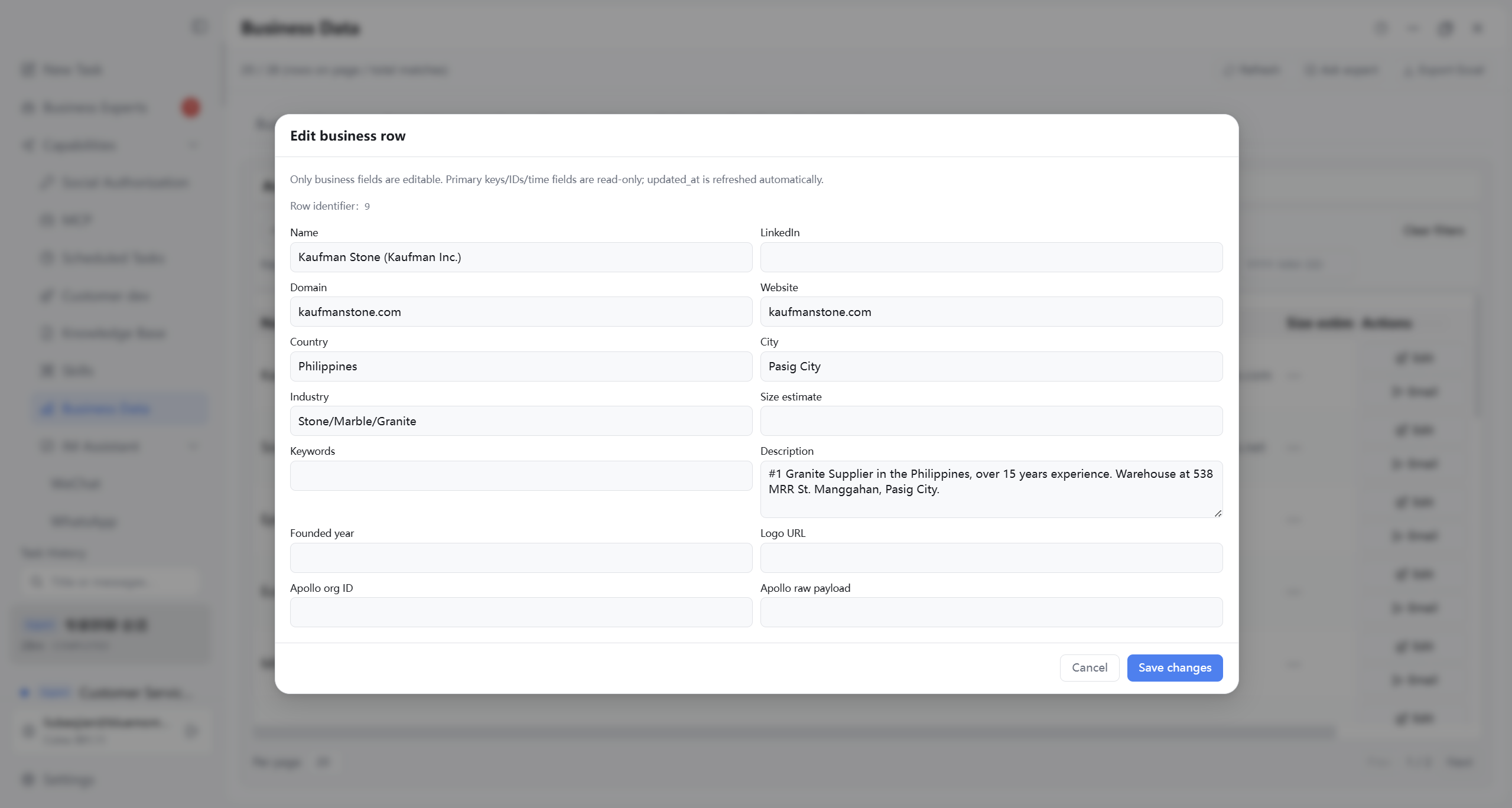
Task: Select the City field showing Pasig City
Action: tap(991, 366)
